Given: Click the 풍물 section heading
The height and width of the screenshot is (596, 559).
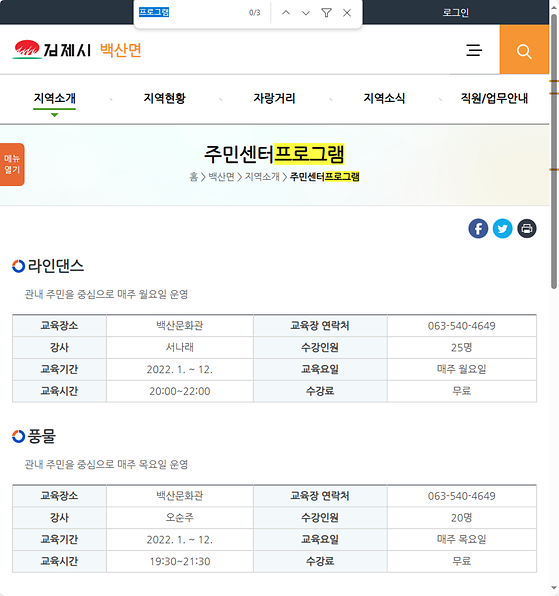Looking at the screenshot, I should (42, 436).
